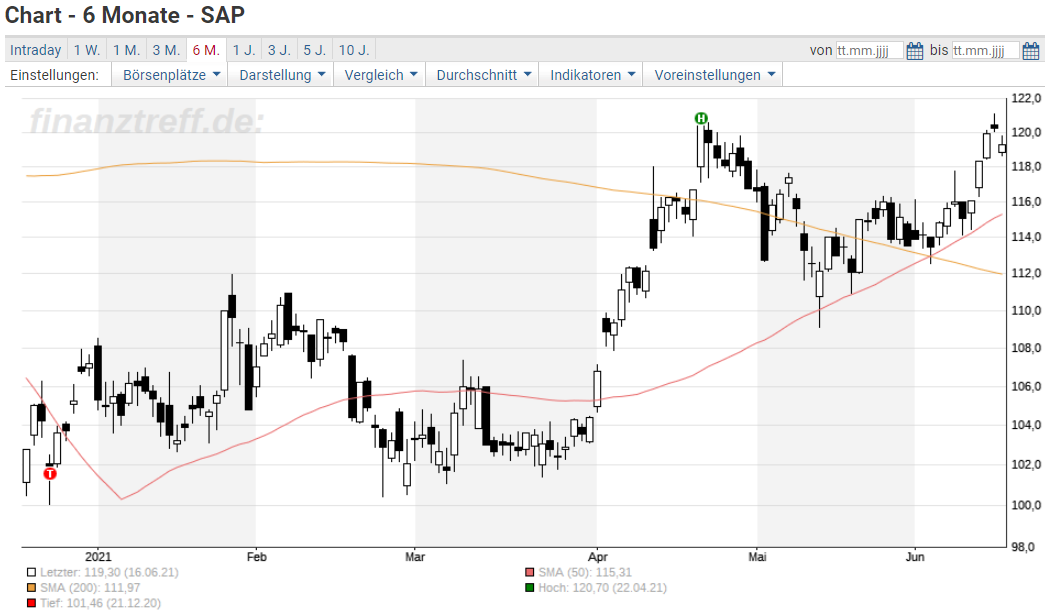This screenshot has width=1045, height=616.
Task: Select the 1 M. timeframe tab
Action: click(126, 50)
